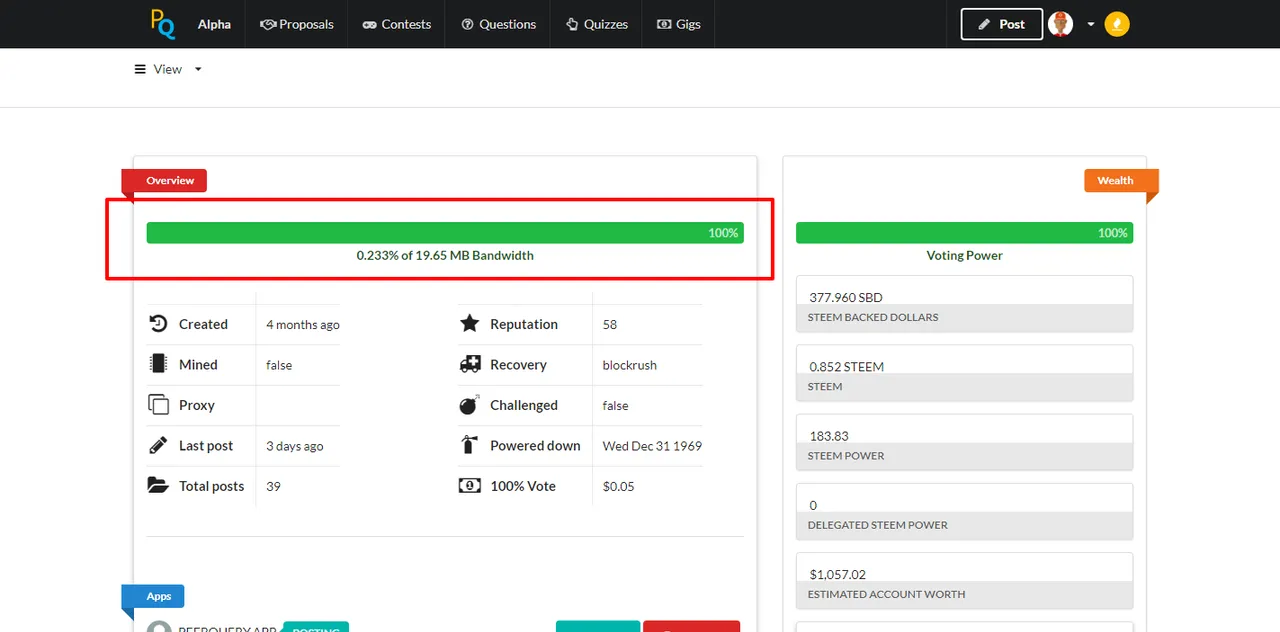Click the 'Wed Dec 31 1969' value
The image size is (1280, 632).
tap(652, 446)
